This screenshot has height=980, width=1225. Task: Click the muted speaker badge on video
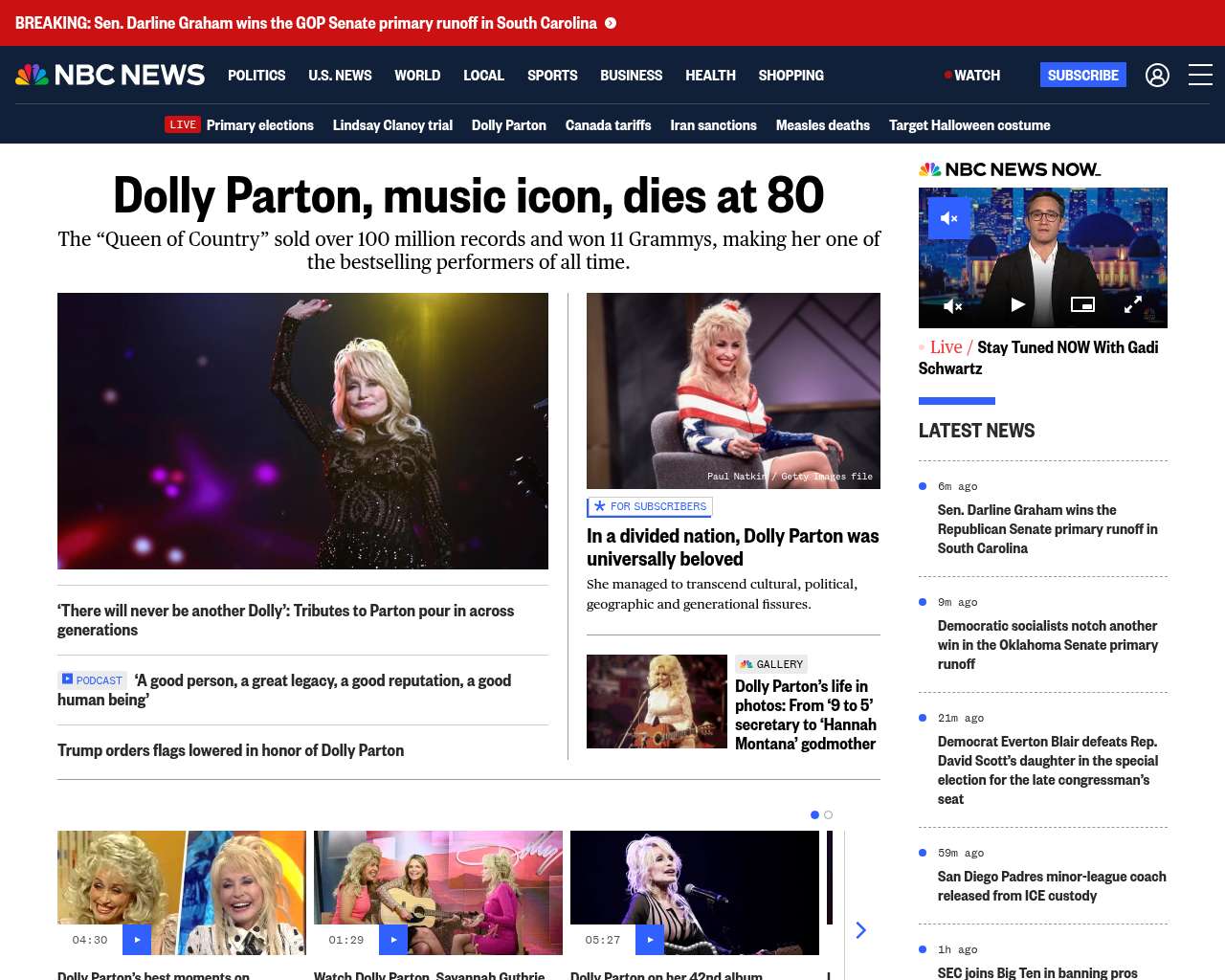click(949, 218)
